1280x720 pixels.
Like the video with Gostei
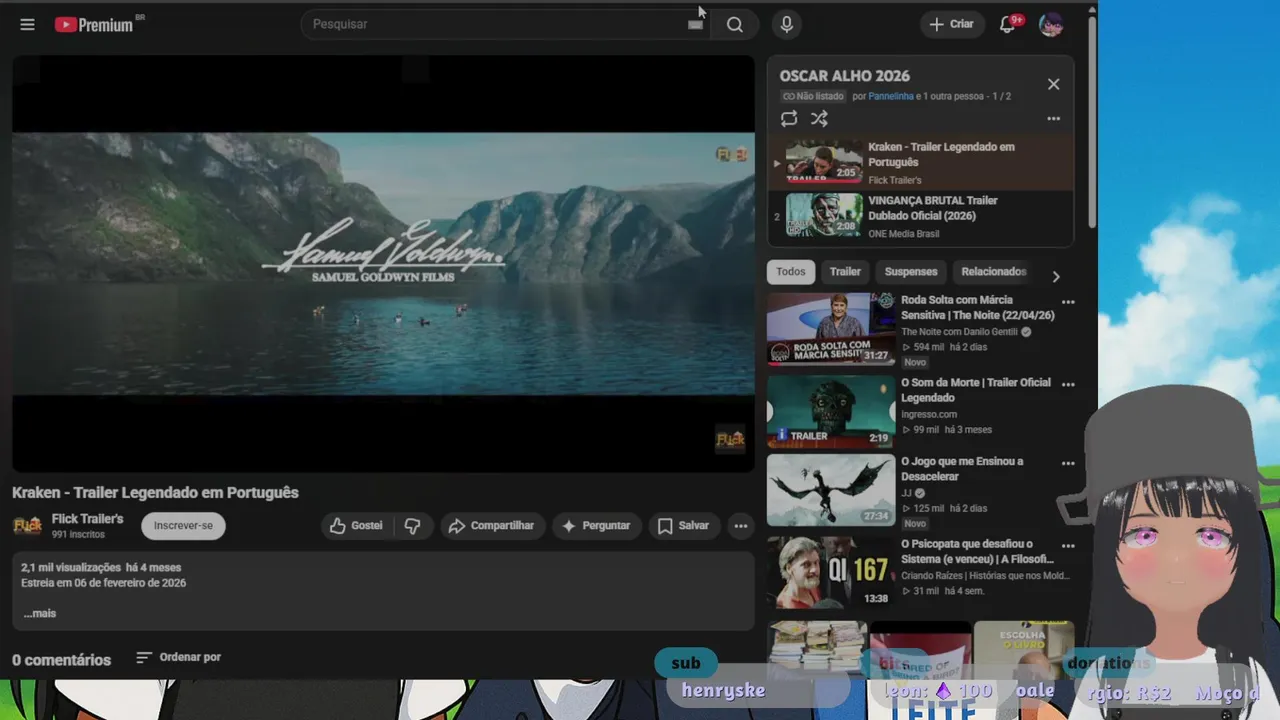tap(357, 526)
